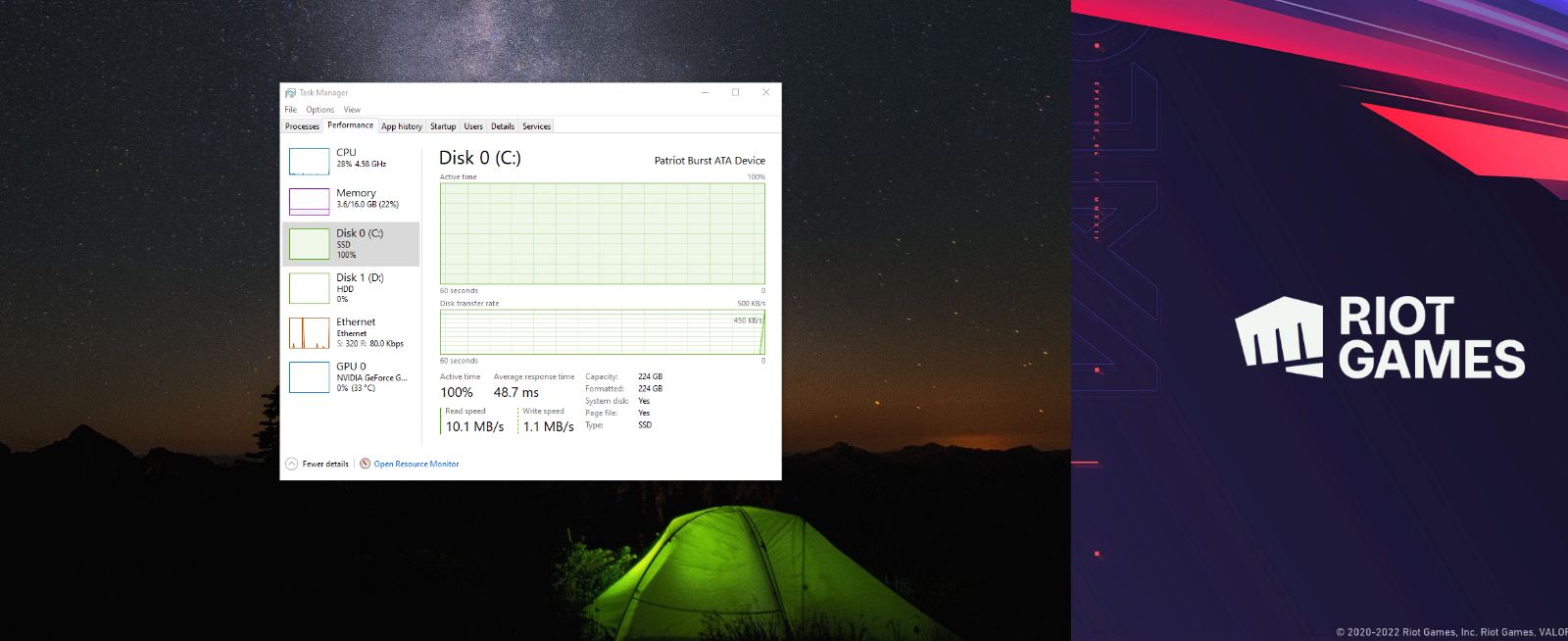Click the Active time graph area

[x=603, y=233]
